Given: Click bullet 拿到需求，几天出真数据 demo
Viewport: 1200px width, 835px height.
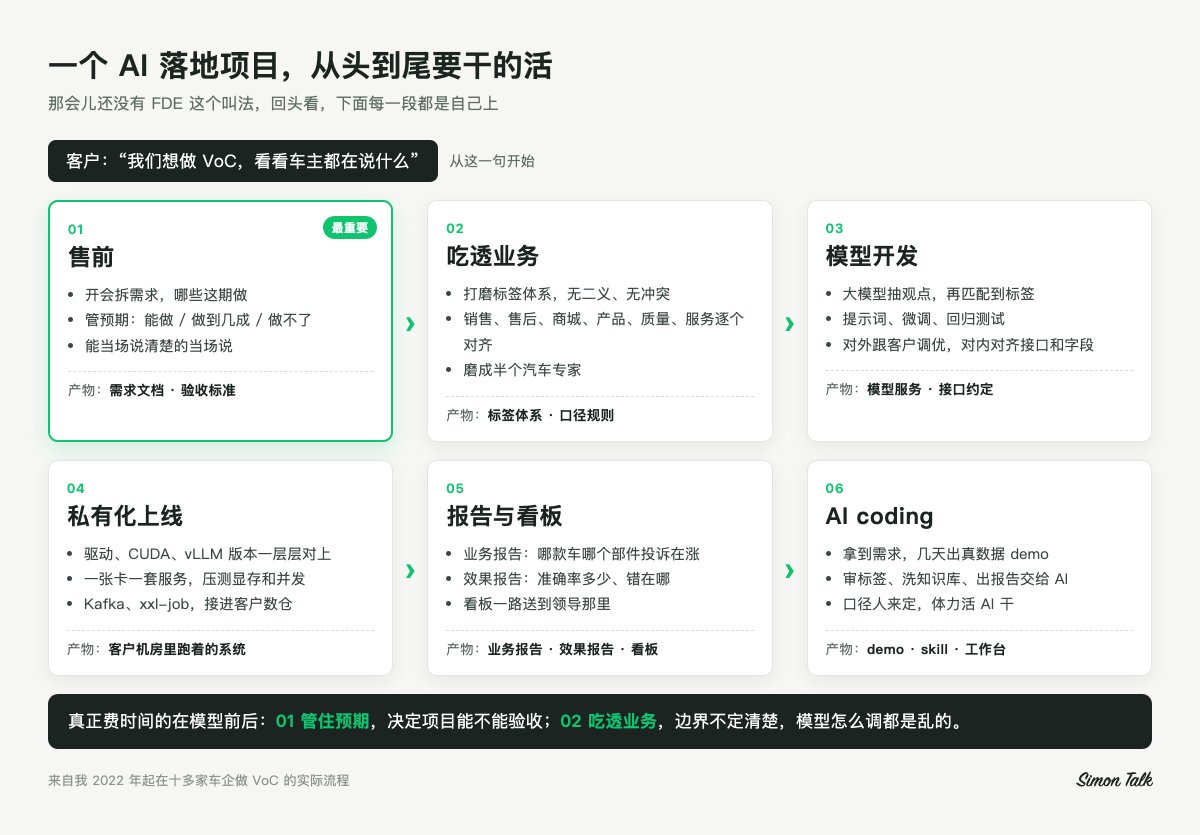Looking at the screenshot, I should click(x=946, y=554).
